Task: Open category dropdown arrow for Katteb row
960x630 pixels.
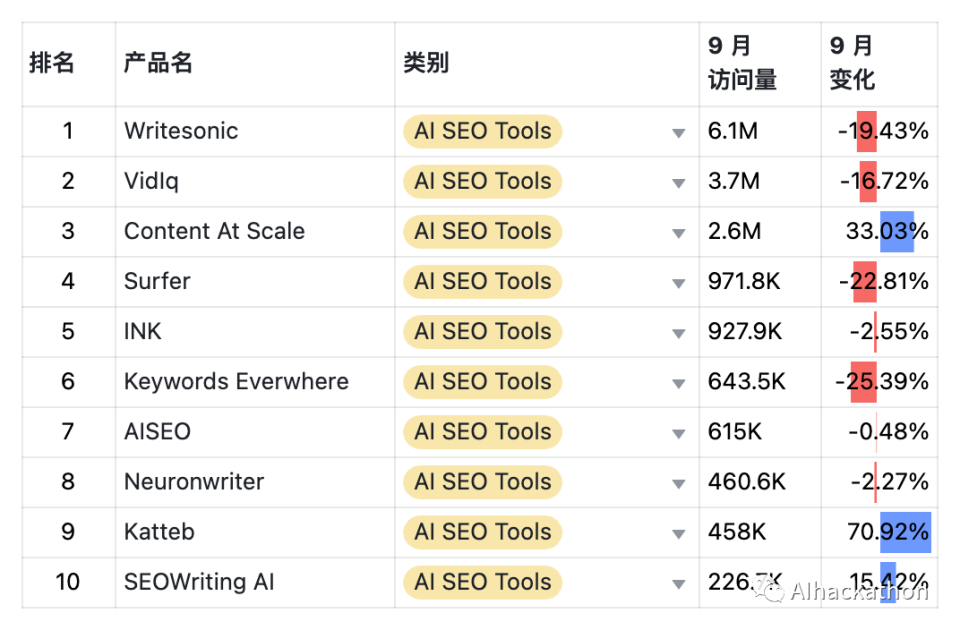Action: [x=679, y=533]
